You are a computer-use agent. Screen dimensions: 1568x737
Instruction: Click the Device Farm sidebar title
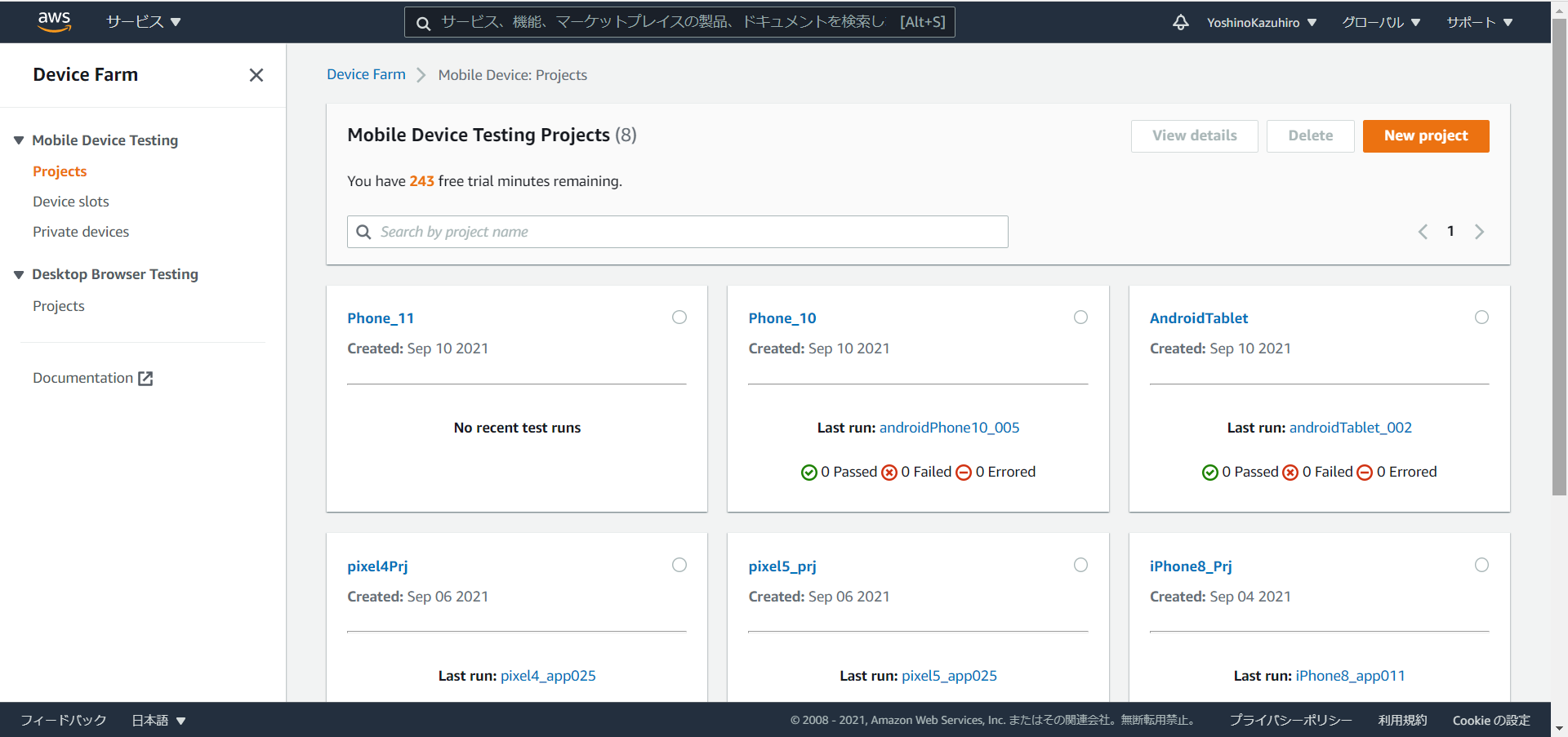pos(86,75)
